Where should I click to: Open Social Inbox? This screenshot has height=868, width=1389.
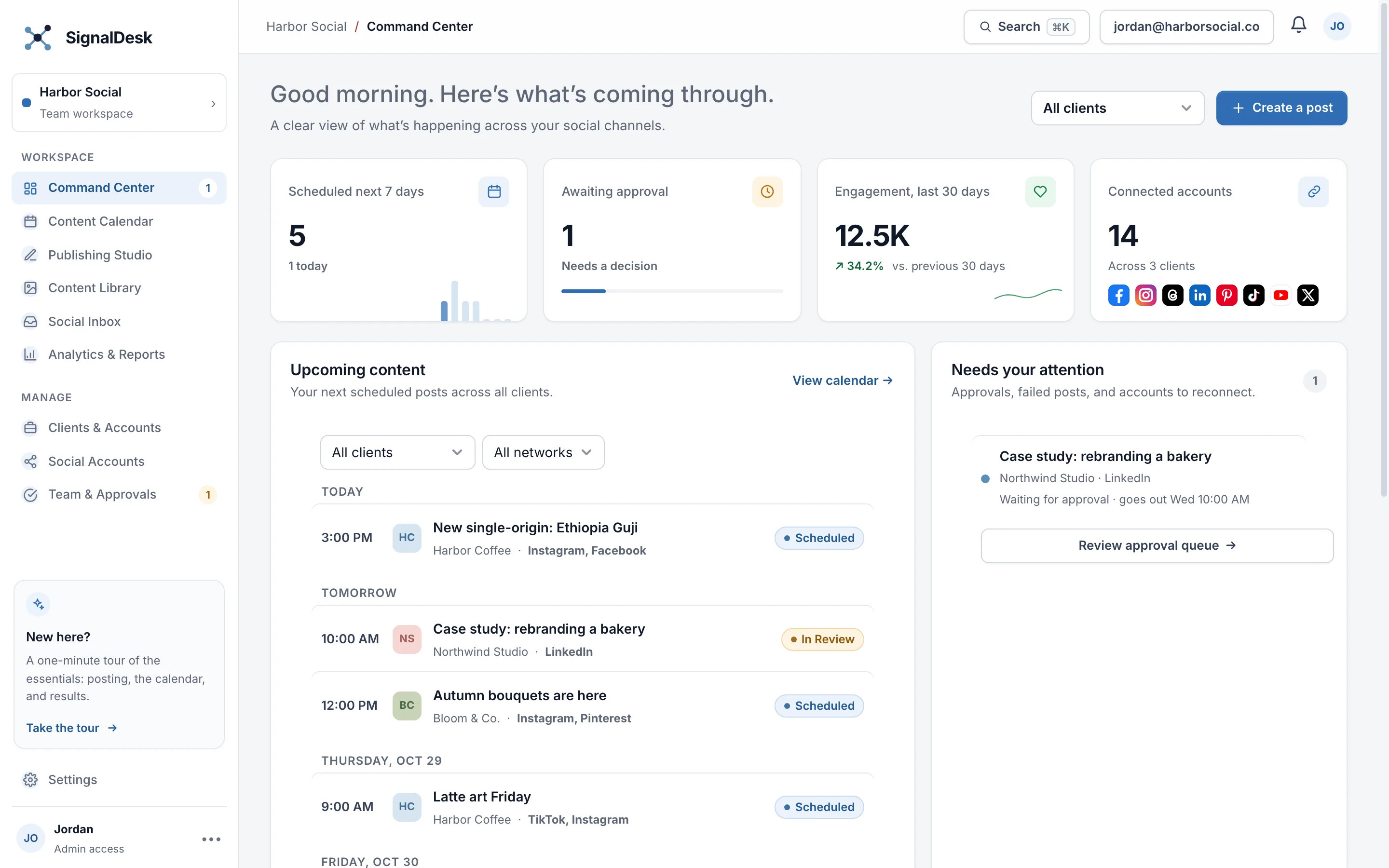119,322
